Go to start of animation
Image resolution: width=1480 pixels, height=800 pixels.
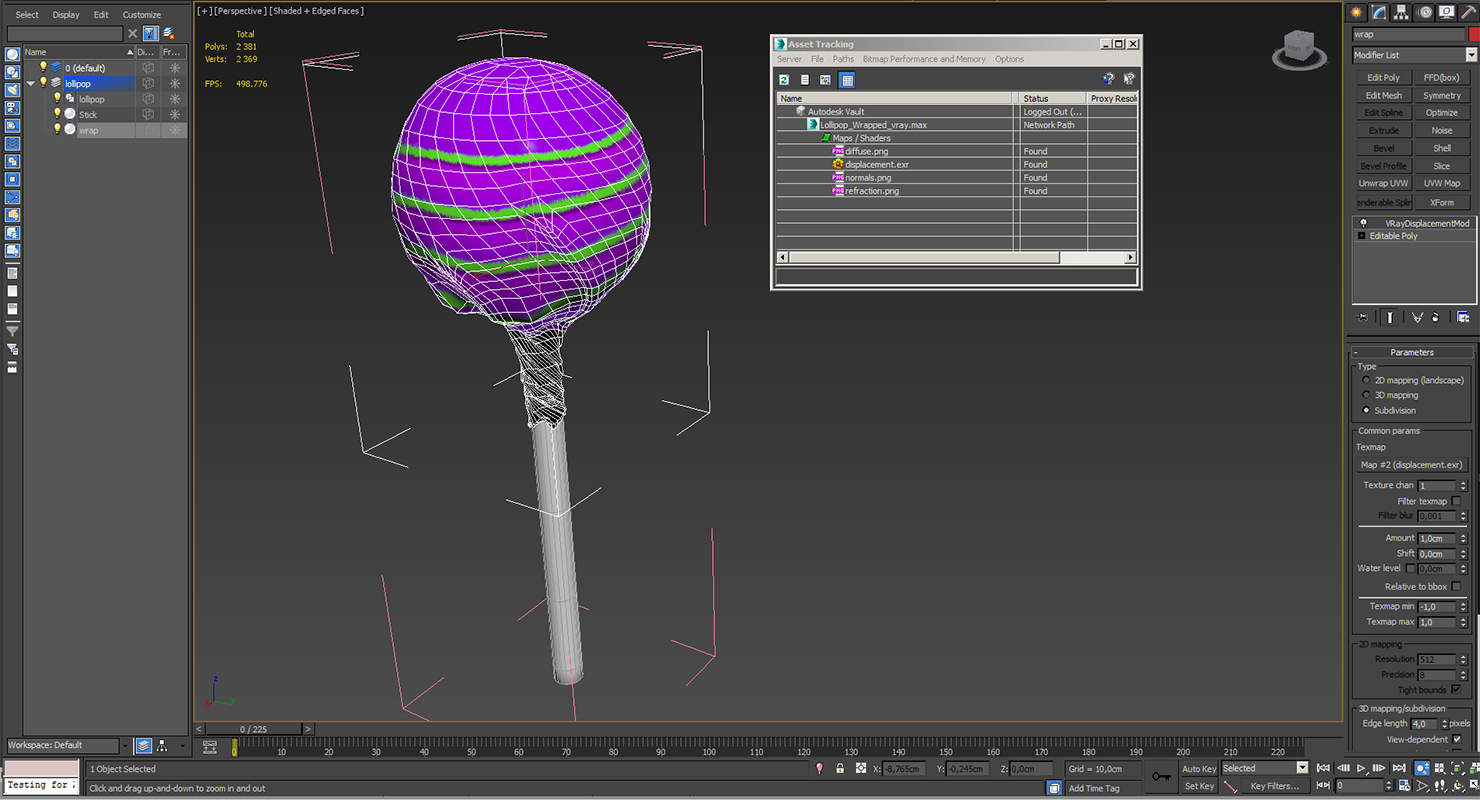(1324, 768)
